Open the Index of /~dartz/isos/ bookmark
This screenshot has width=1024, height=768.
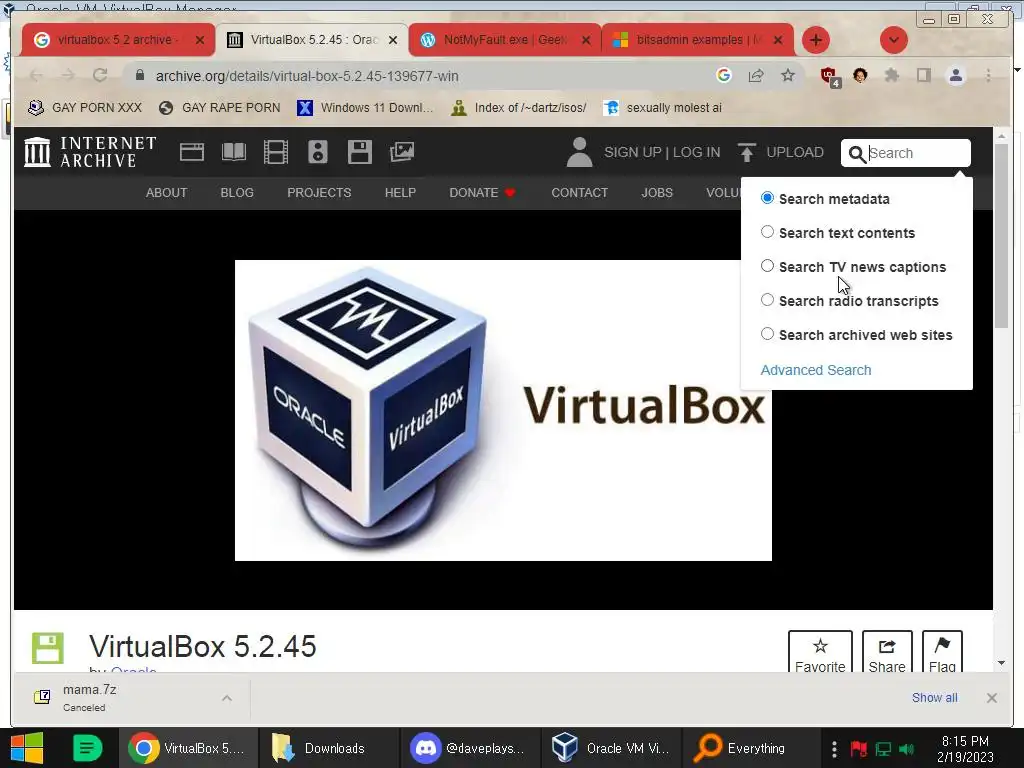tap(519, 108)
